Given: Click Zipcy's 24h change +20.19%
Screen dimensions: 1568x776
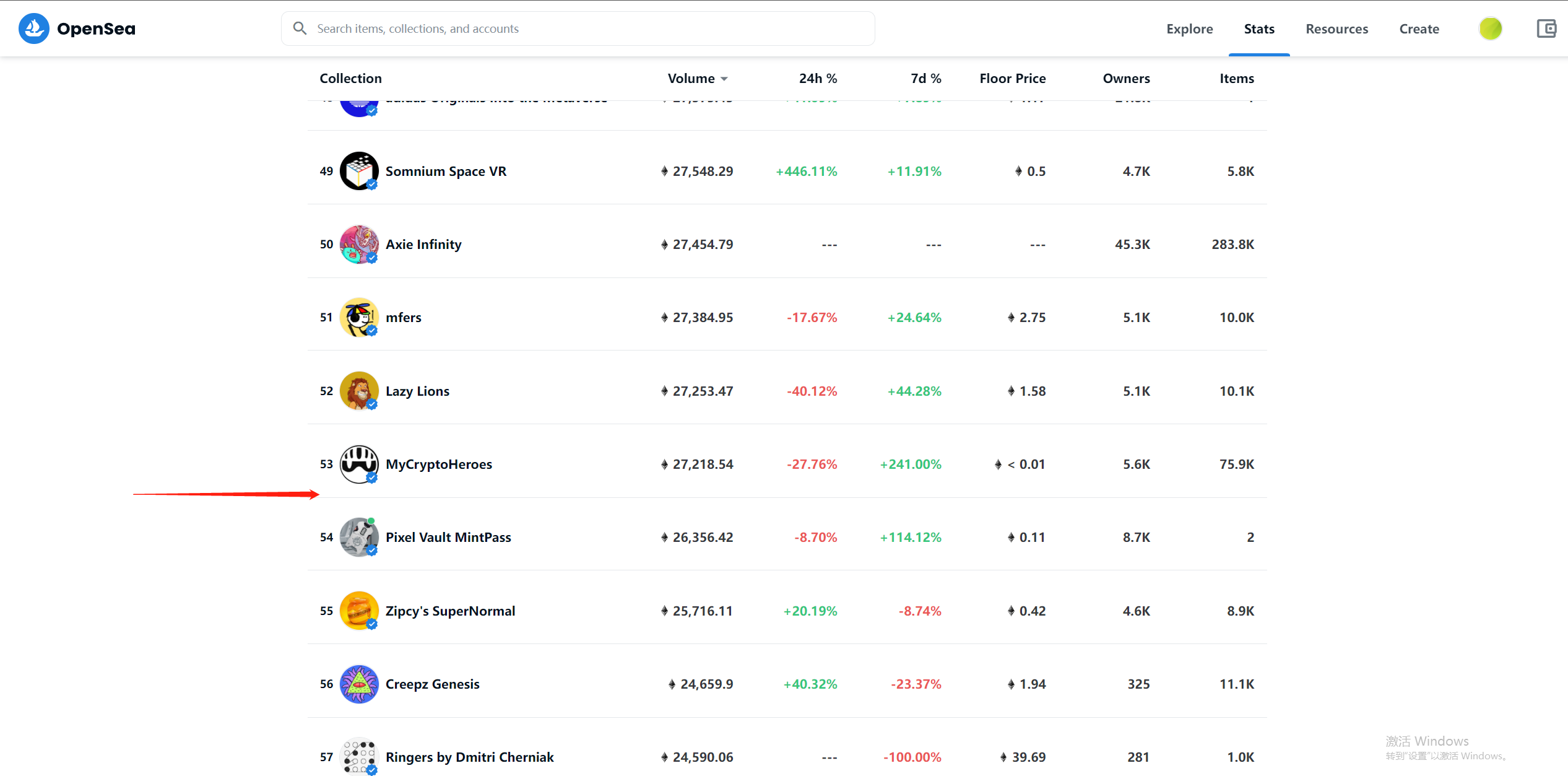Looking at the screenshot, I should [x=810, y=611].
